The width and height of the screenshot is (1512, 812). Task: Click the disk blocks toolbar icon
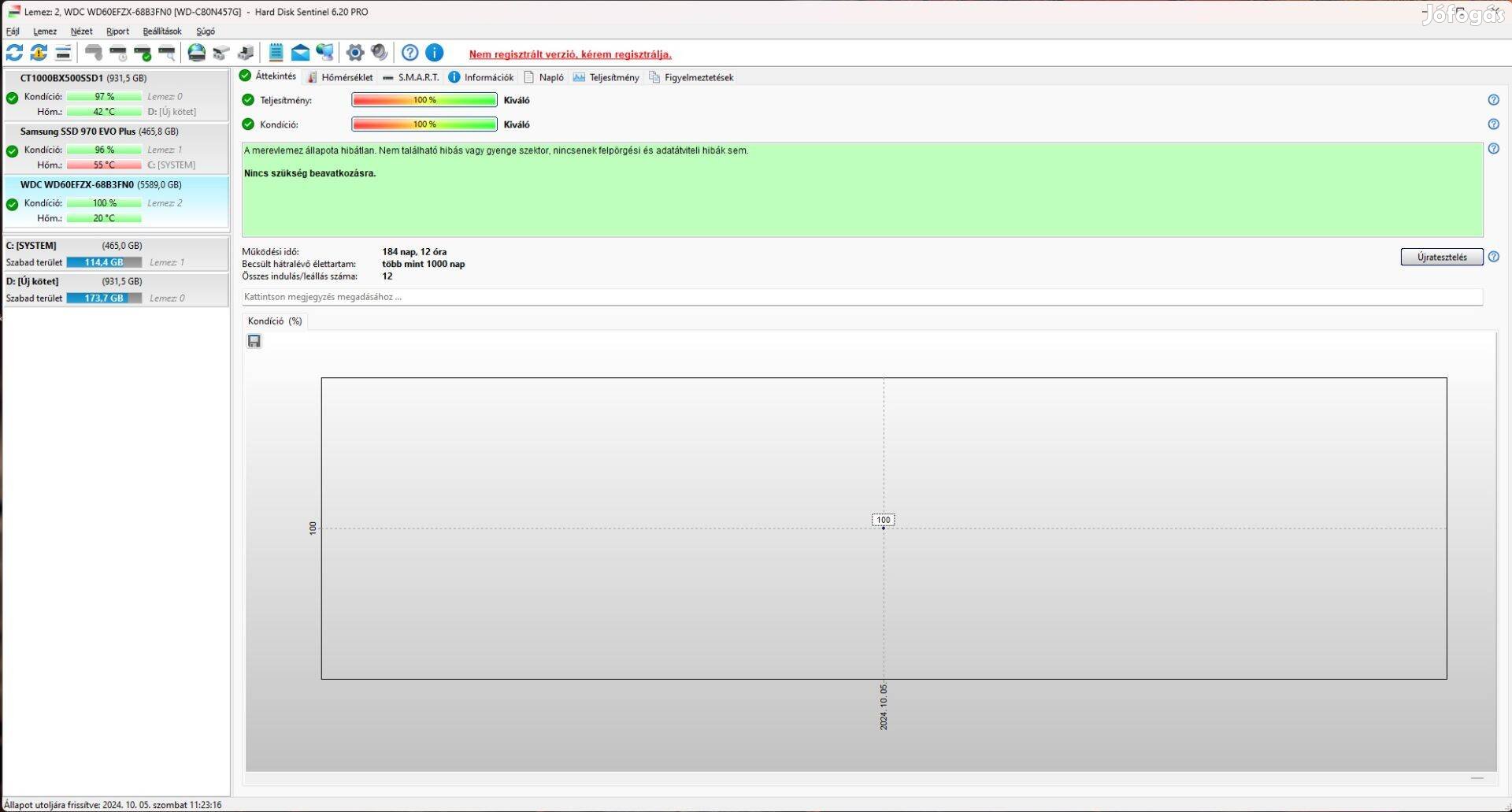221,53
